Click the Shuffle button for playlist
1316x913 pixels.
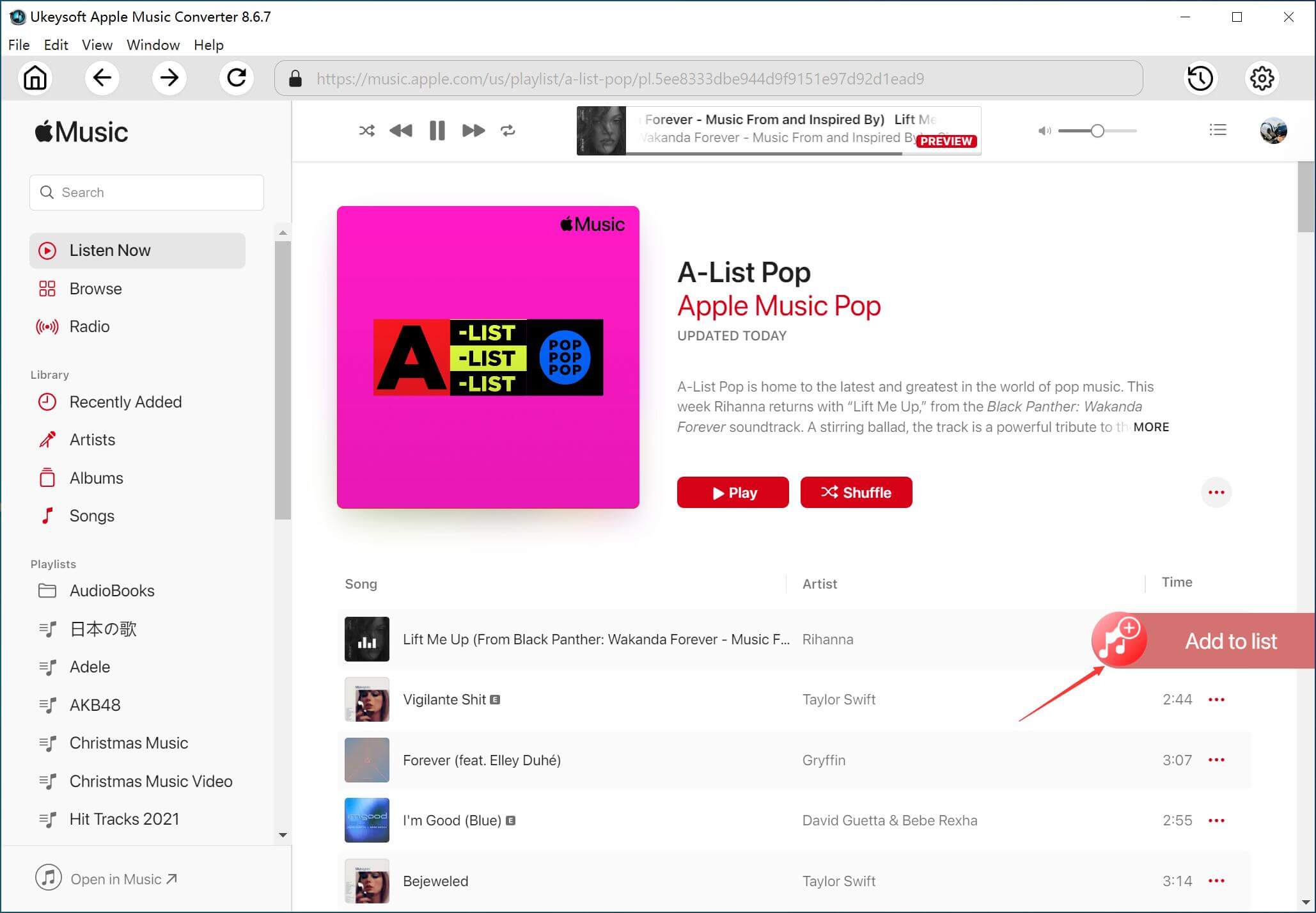856,492
